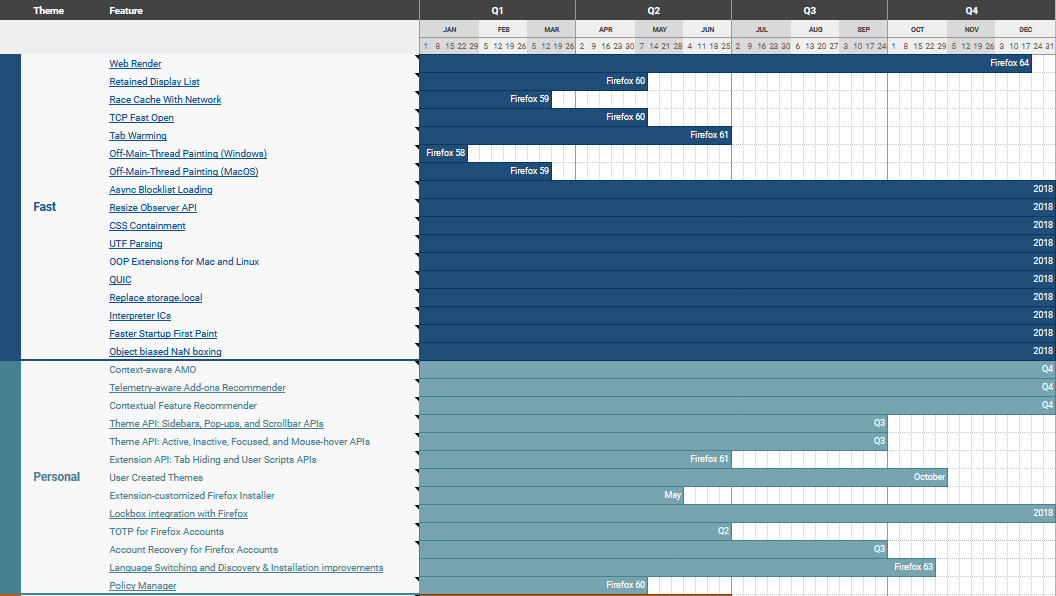Open the Policy Manager link
The image size is (1056, 596).
point(142,586)
